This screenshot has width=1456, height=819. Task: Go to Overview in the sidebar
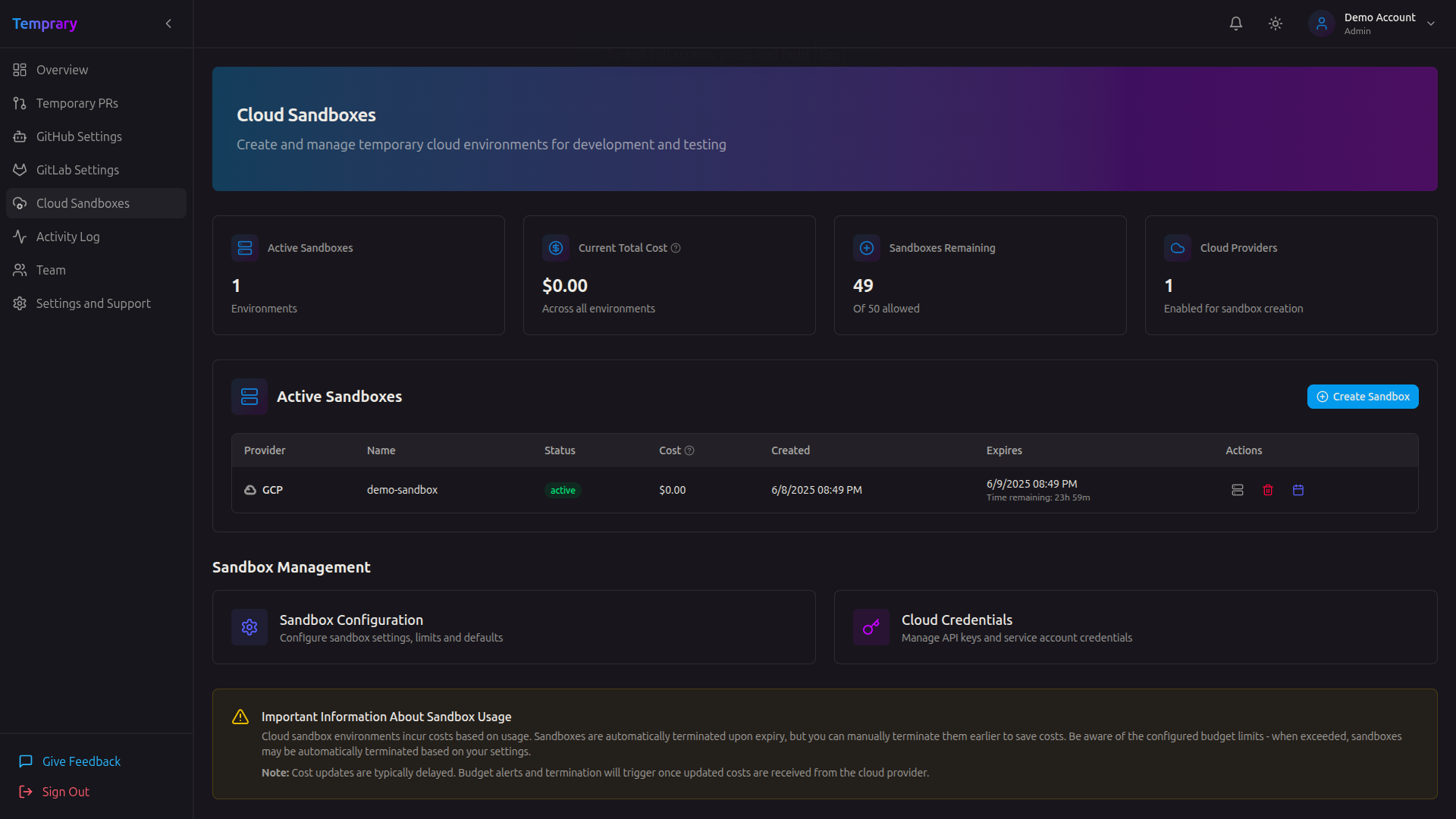pos(96,70)
